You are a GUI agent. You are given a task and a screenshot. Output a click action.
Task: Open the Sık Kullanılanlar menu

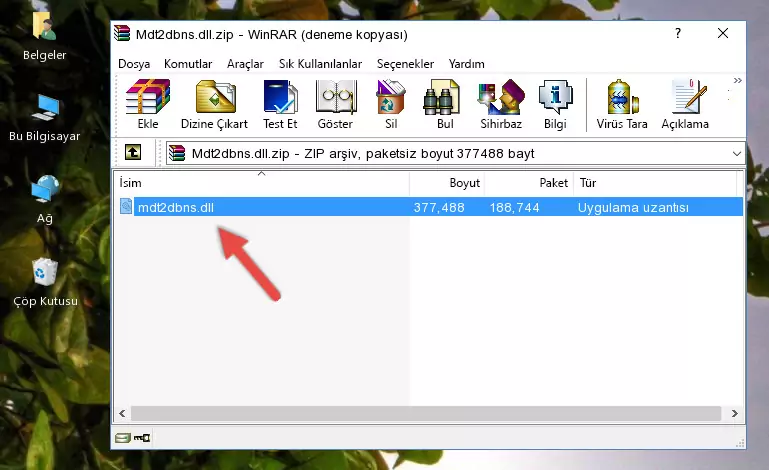(320, 64)
